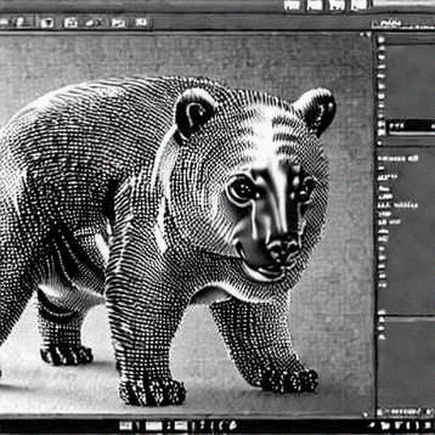Click the text button at the right panel's bottom

(x=397, y=412)
